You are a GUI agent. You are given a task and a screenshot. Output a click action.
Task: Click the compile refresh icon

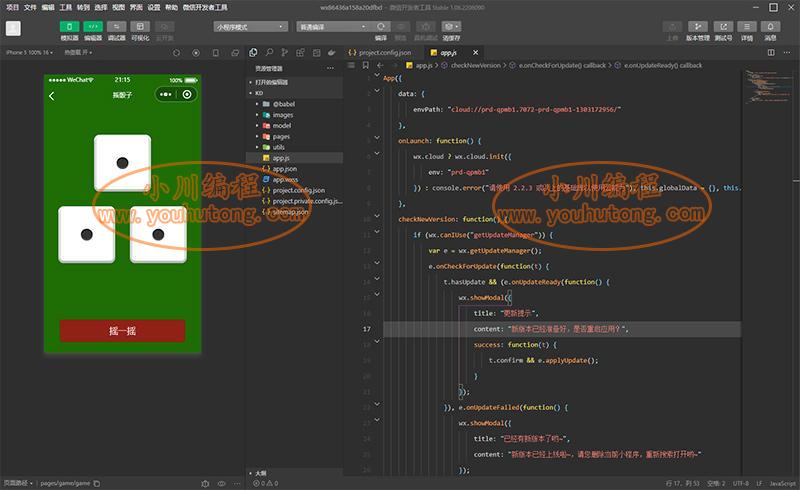coord(381,27)
